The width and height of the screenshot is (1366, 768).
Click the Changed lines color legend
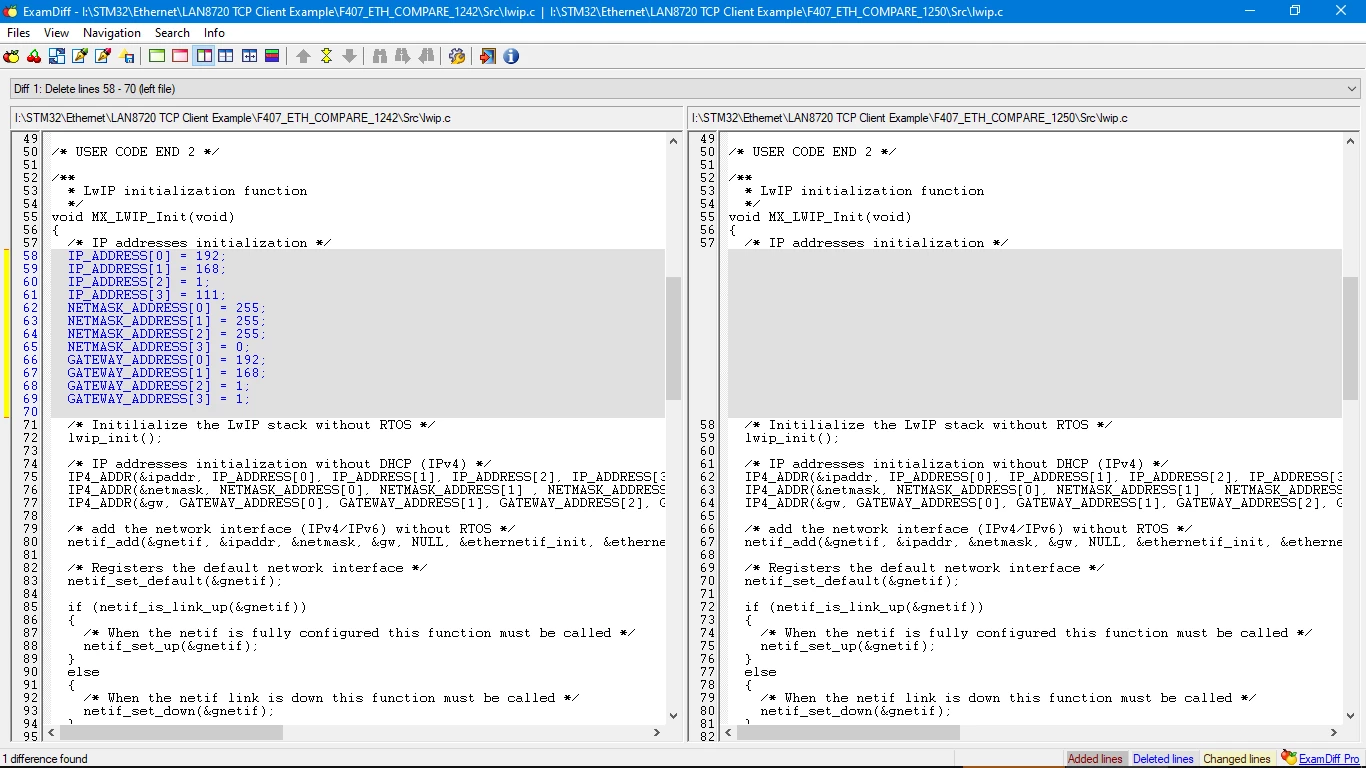[1237, 759]
